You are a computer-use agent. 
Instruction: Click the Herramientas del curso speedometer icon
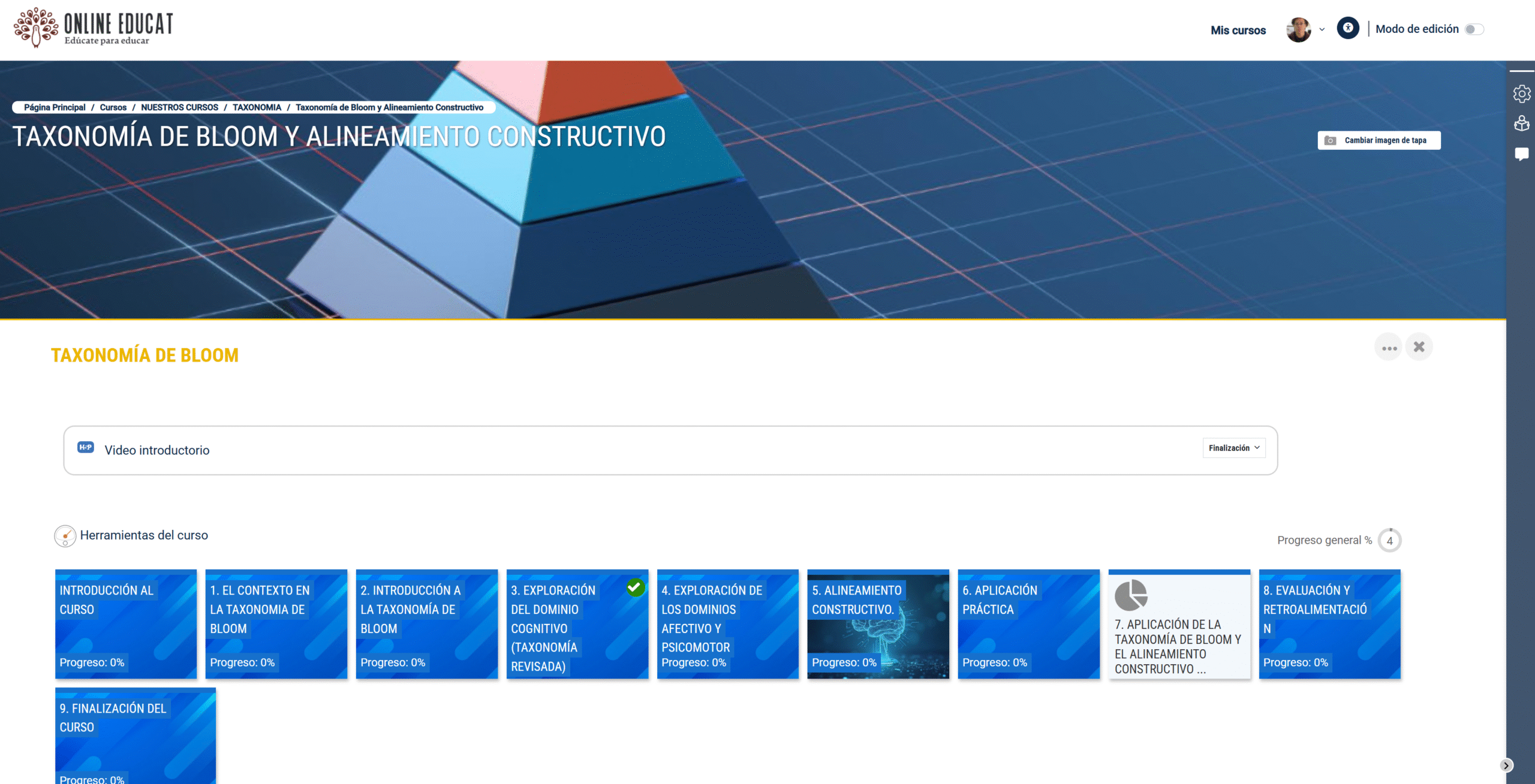(65, 535)
